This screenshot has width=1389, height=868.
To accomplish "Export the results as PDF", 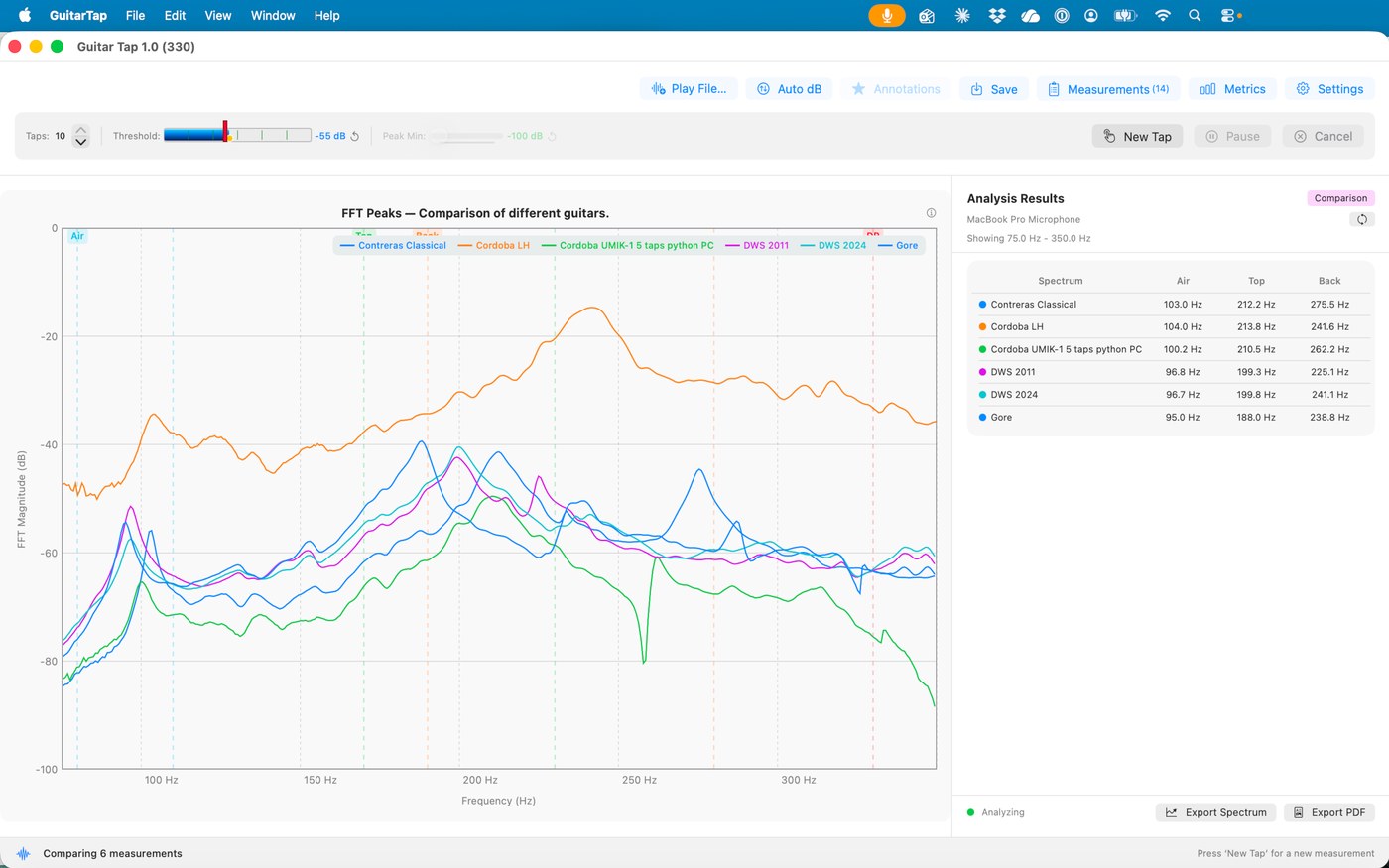I will coord(1328,812).
